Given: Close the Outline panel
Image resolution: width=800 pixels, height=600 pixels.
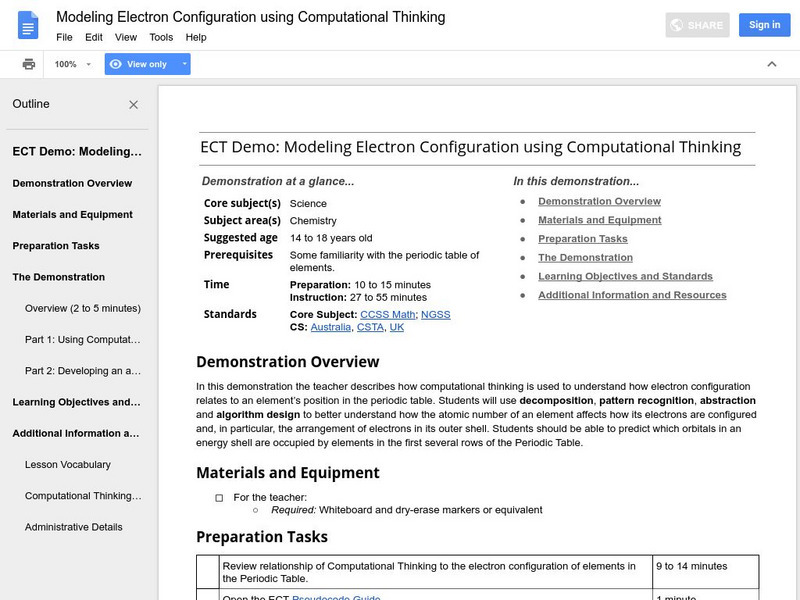Looking at the screenshot, I should [x=134, y=105].
